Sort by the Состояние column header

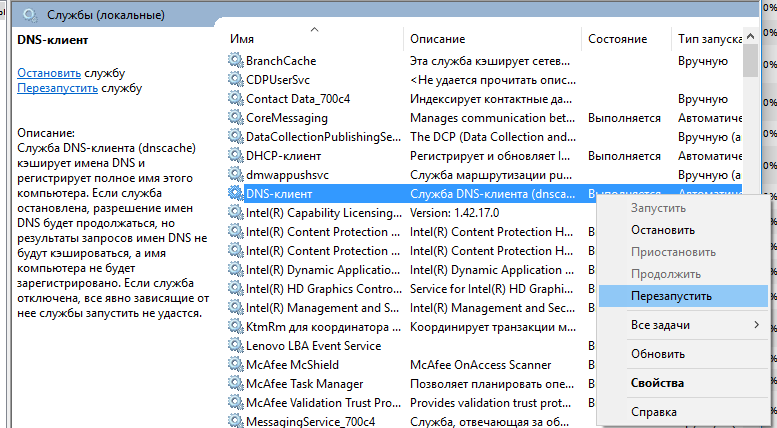617,39
